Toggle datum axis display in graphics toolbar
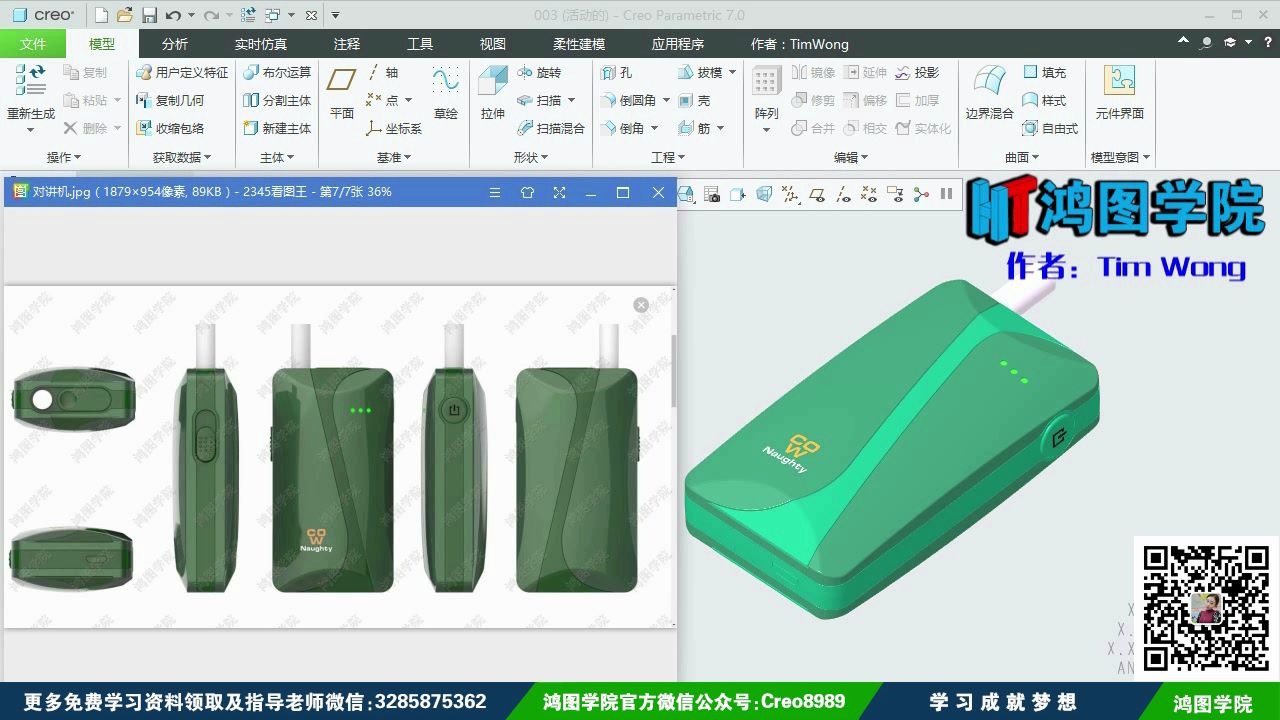The width and height of the screenshot is (1280, 720). (x=844, y=195)
